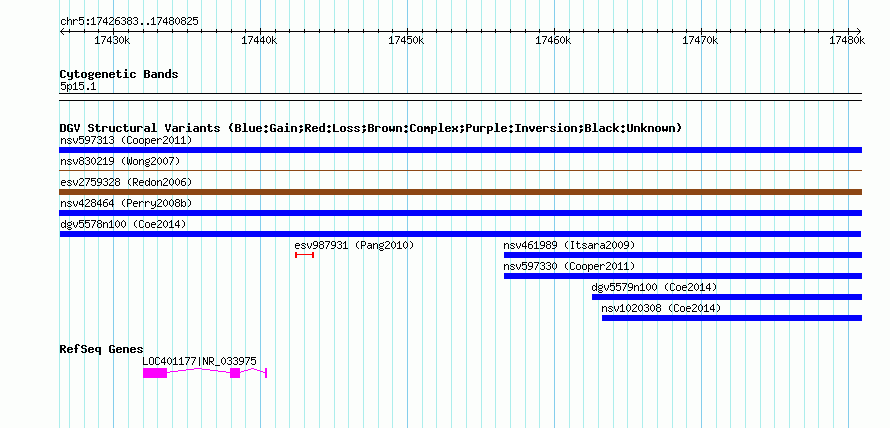Select the large magenta exon of LOC401177
Screen dimensions: 890x428
[155, 373]
